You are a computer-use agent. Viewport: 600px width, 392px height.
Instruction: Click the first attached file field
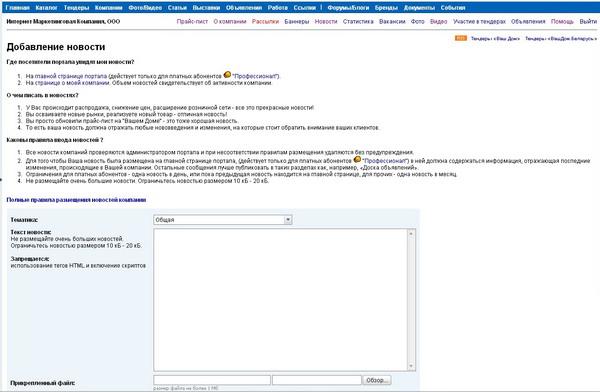coord(212,380)
